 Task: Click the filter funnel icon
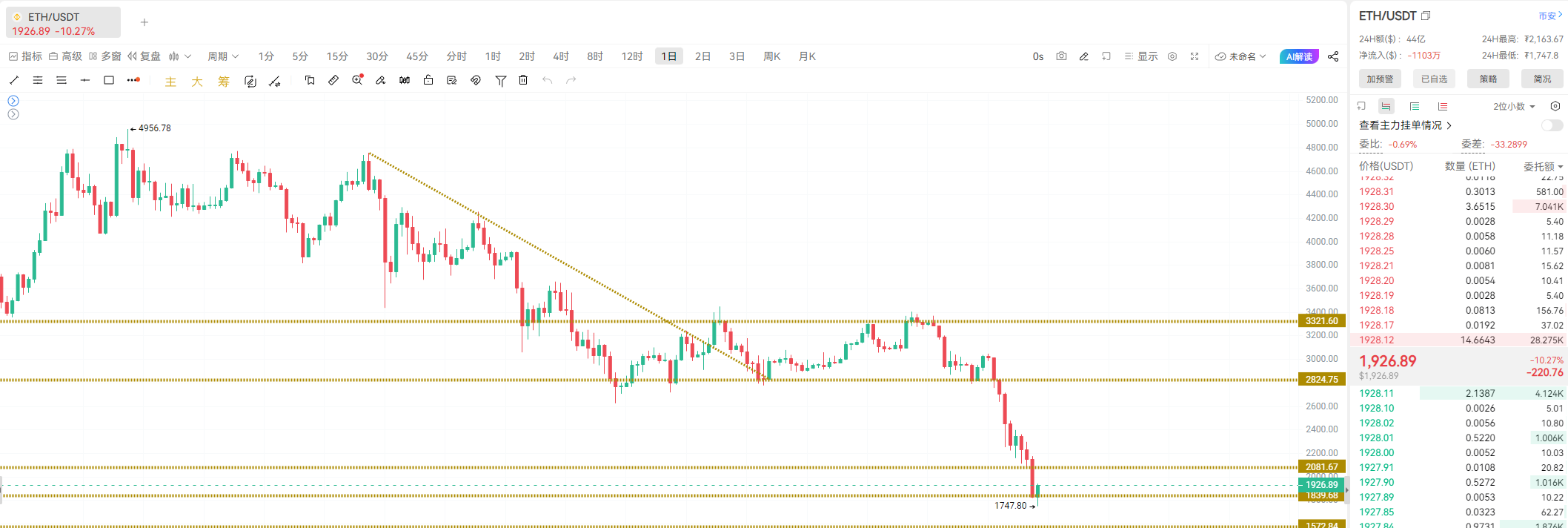point(501,81)
